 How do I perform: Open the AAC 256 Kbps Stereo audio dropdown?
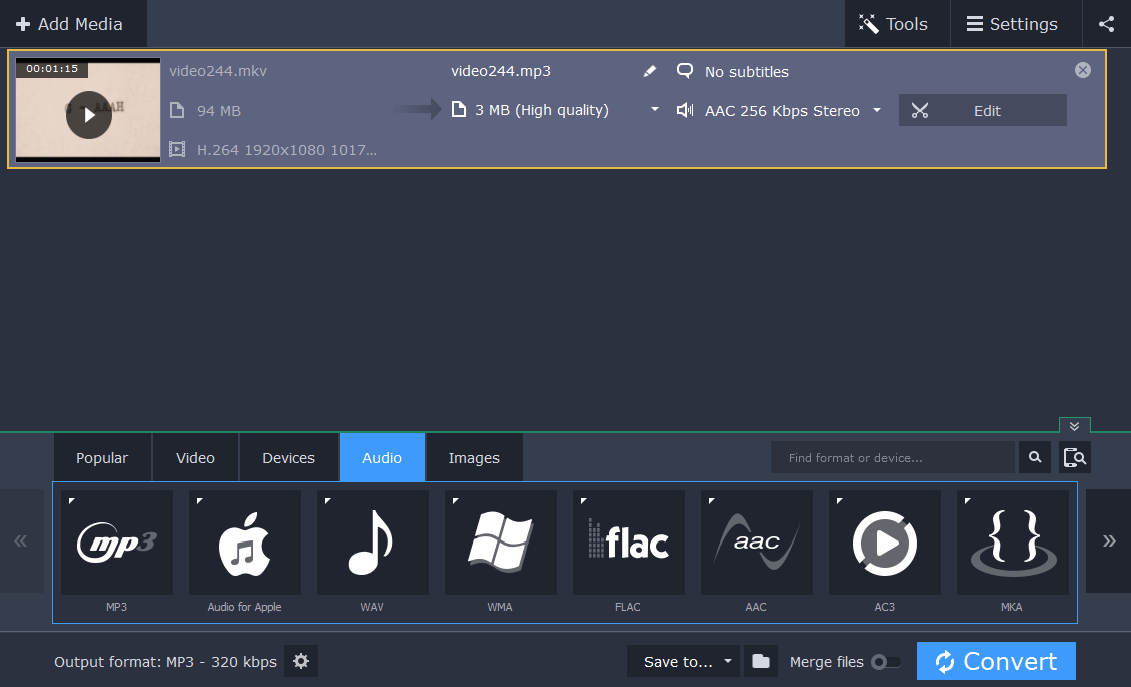point(877,110)
